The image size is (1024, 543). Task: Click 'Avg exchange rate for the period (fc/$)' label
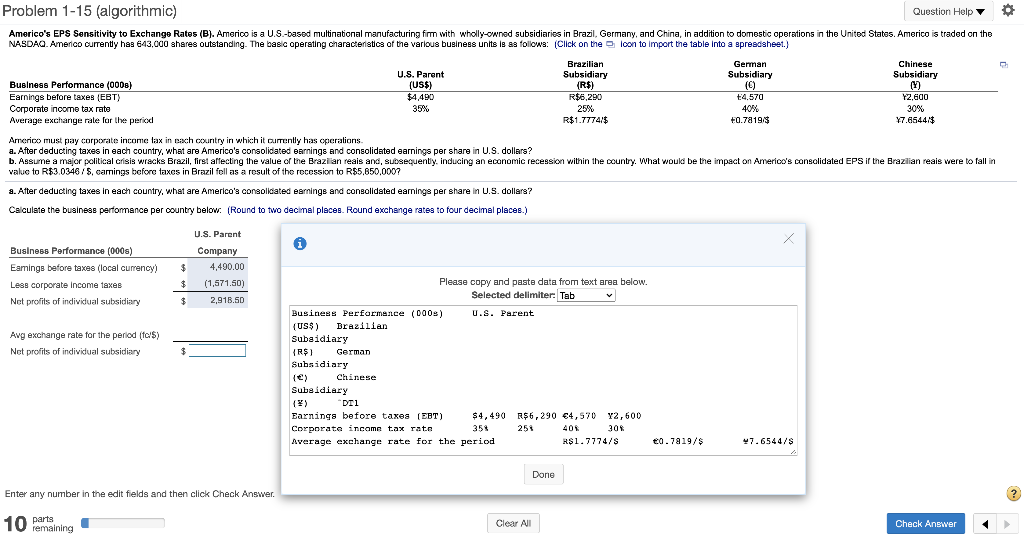tap(85, 335)
